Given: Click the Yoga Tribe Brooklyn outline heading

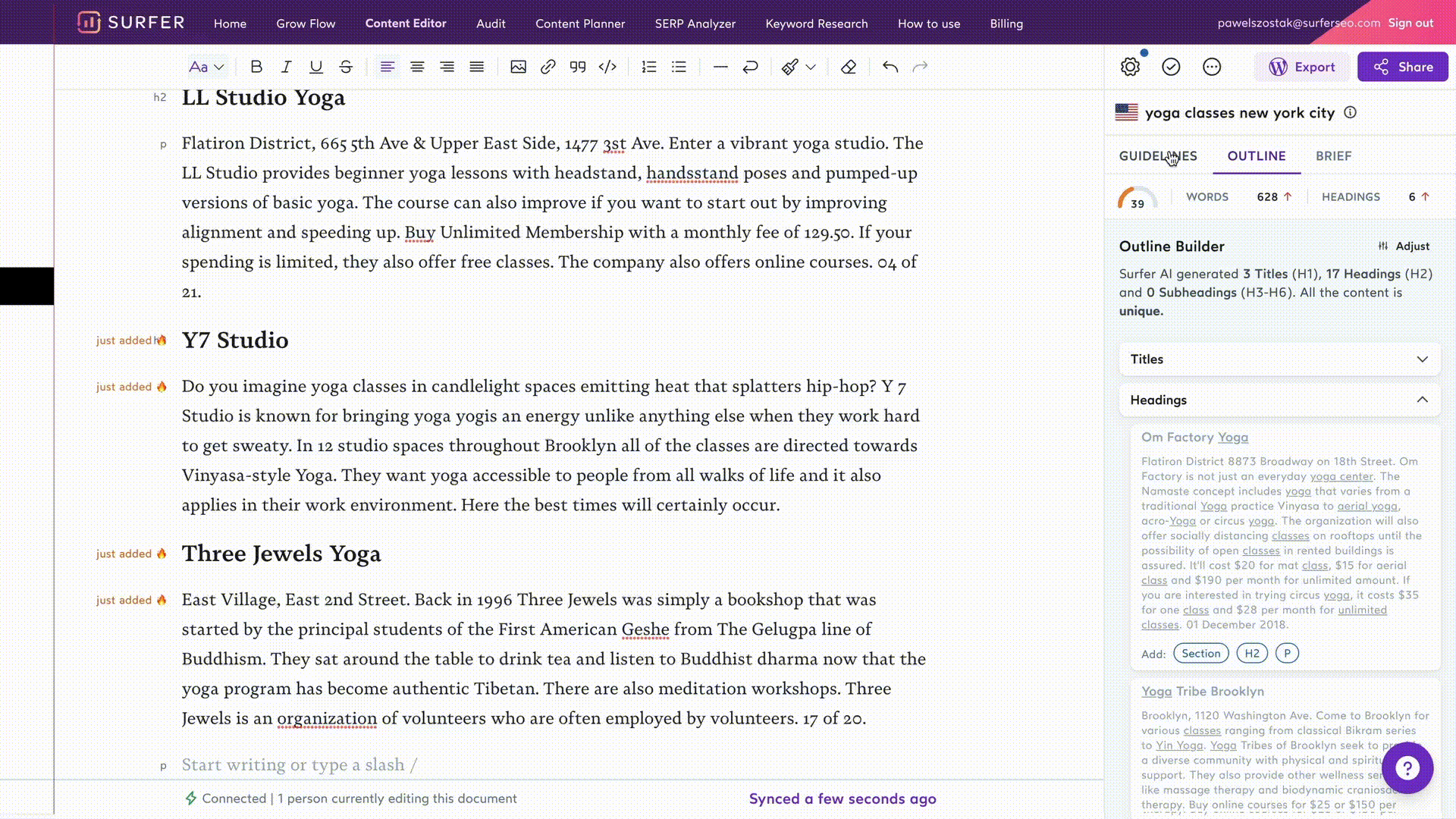Looking at the screenshot, I should pyautogui.click(x=1203, y=691).
